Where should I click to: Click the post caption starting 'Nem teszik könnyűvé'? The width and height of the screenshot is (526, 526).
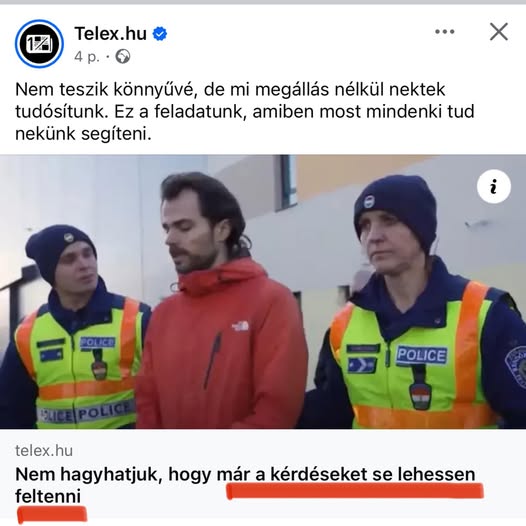coord(245,112)
